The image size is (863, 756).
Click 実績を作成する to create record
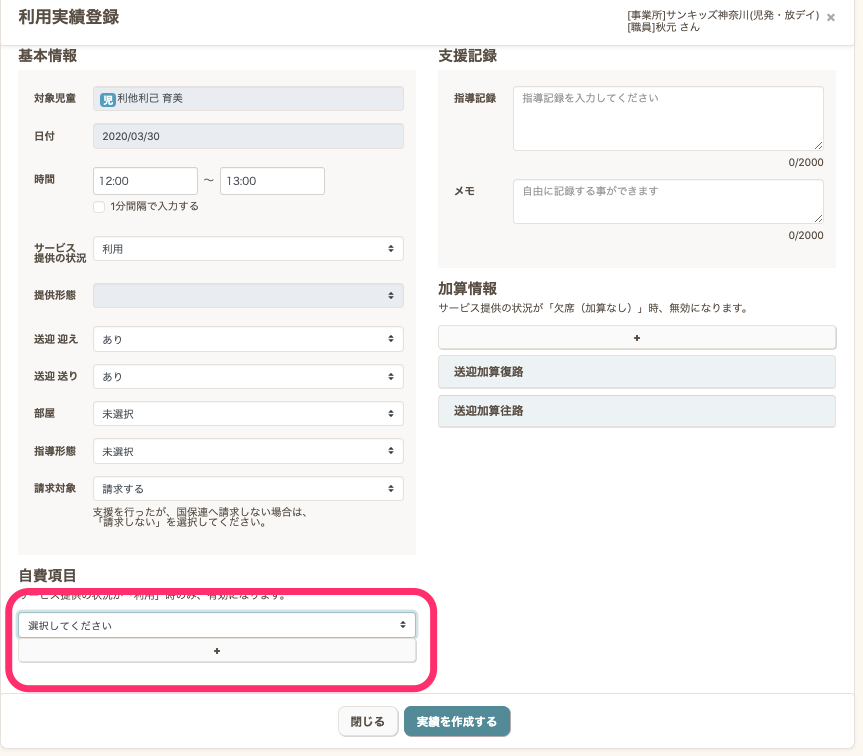pyautogui.click(x=457, y=721)
